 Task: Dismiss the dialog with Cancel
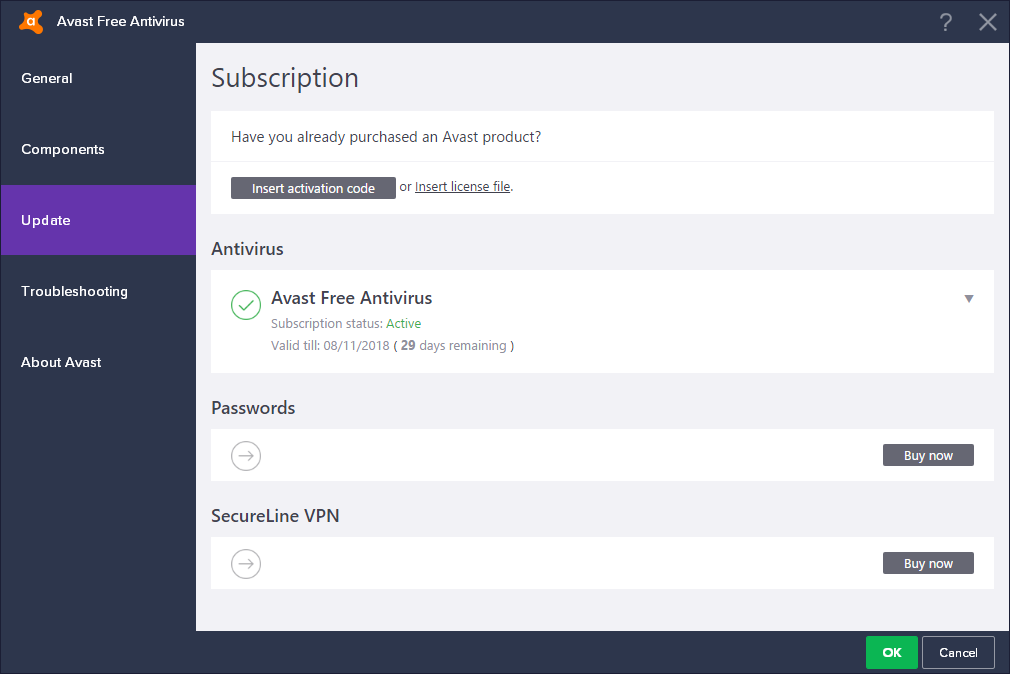coord(958,653)
